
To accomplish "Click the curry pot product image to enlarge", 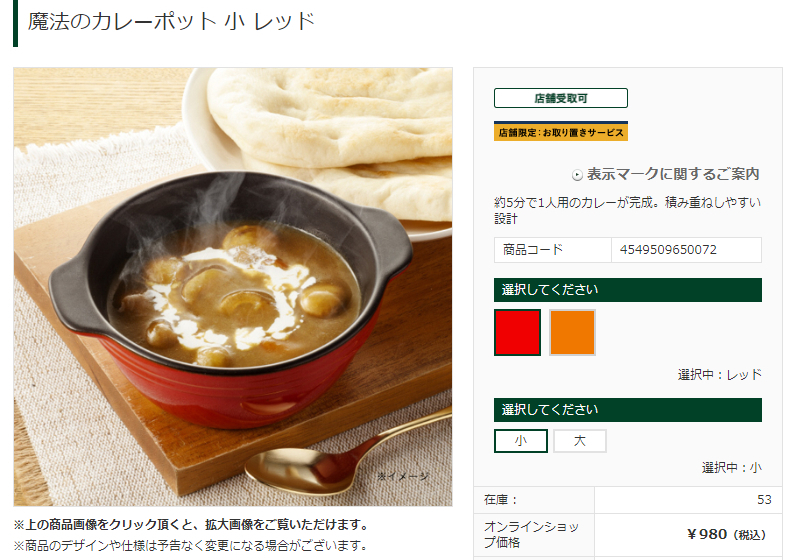I will click(232, 287).
